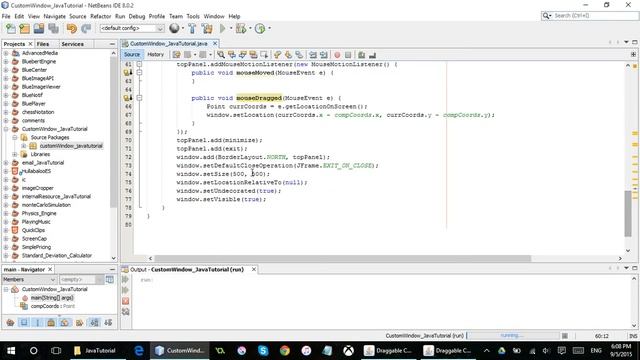Collapse the mouseDragged method code fold
640x360 pixels.
(x=139, y=98)
